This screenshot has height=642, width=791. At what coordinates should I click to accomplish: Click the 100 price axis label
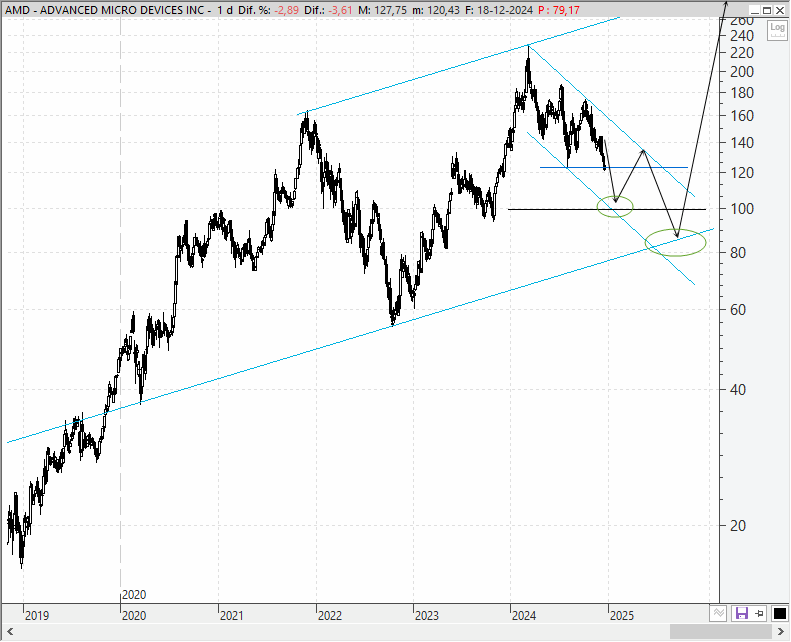(x=742, y=209)
